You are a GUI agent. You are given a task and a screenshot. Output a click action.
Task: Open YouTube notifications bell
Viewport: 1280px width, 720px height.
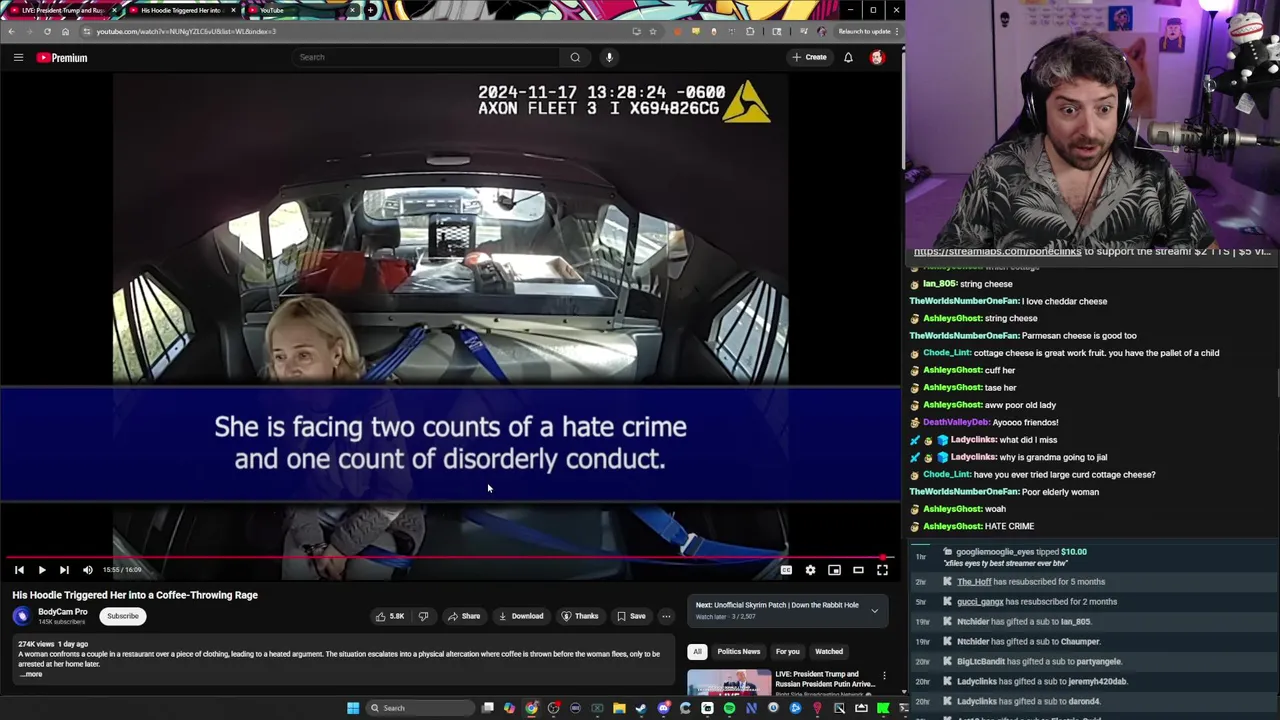click(x=848, y=57)
